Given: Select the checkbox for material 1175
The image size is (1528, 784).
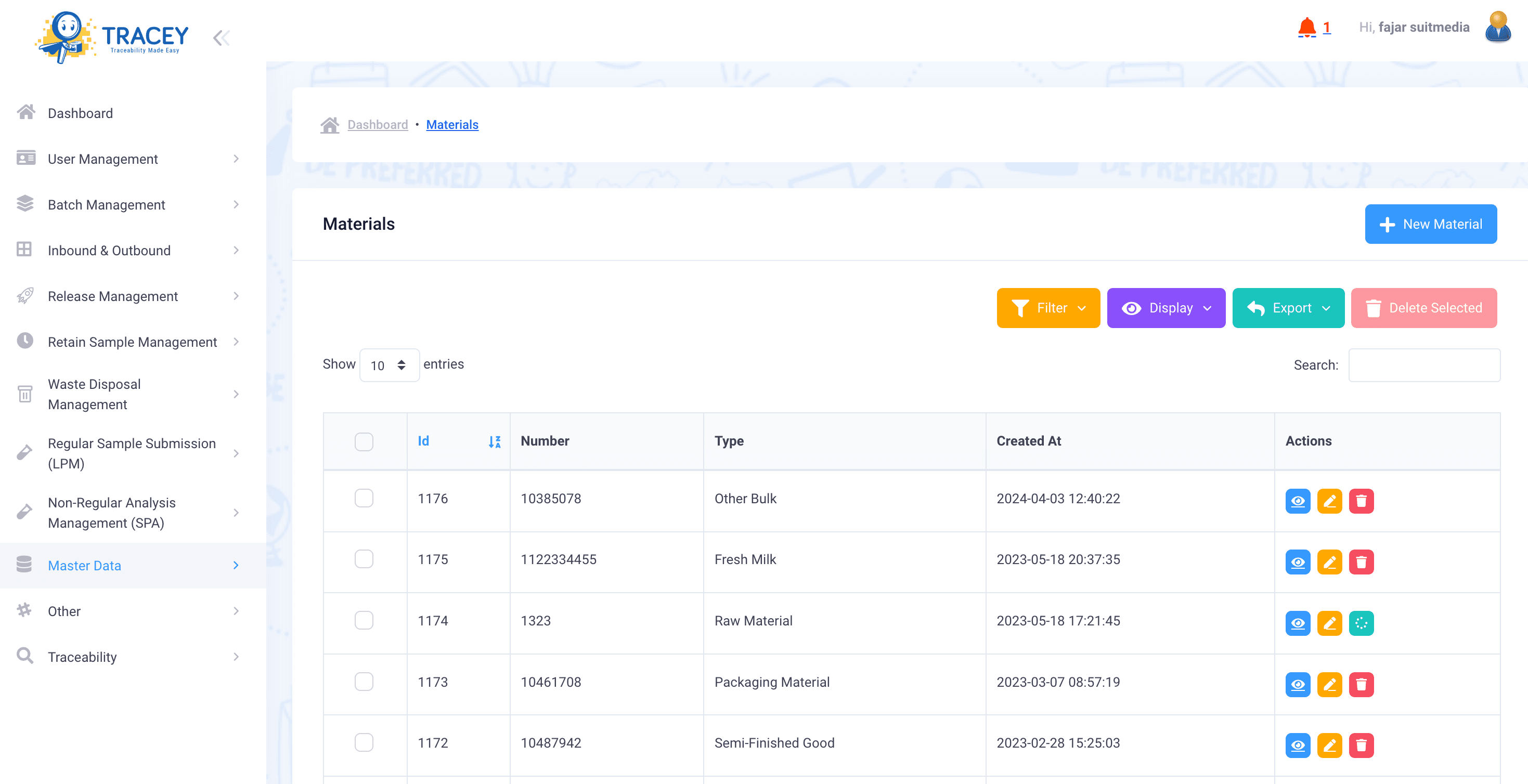Looking at the screenshot, I should pos(364,559).
